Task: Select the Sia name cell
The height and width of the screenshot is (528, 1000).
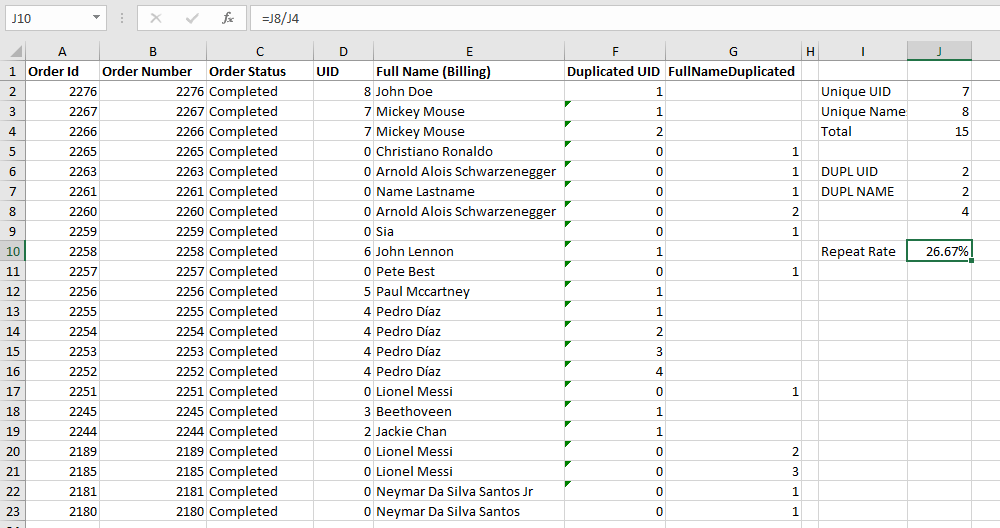Action: [469, 231]
